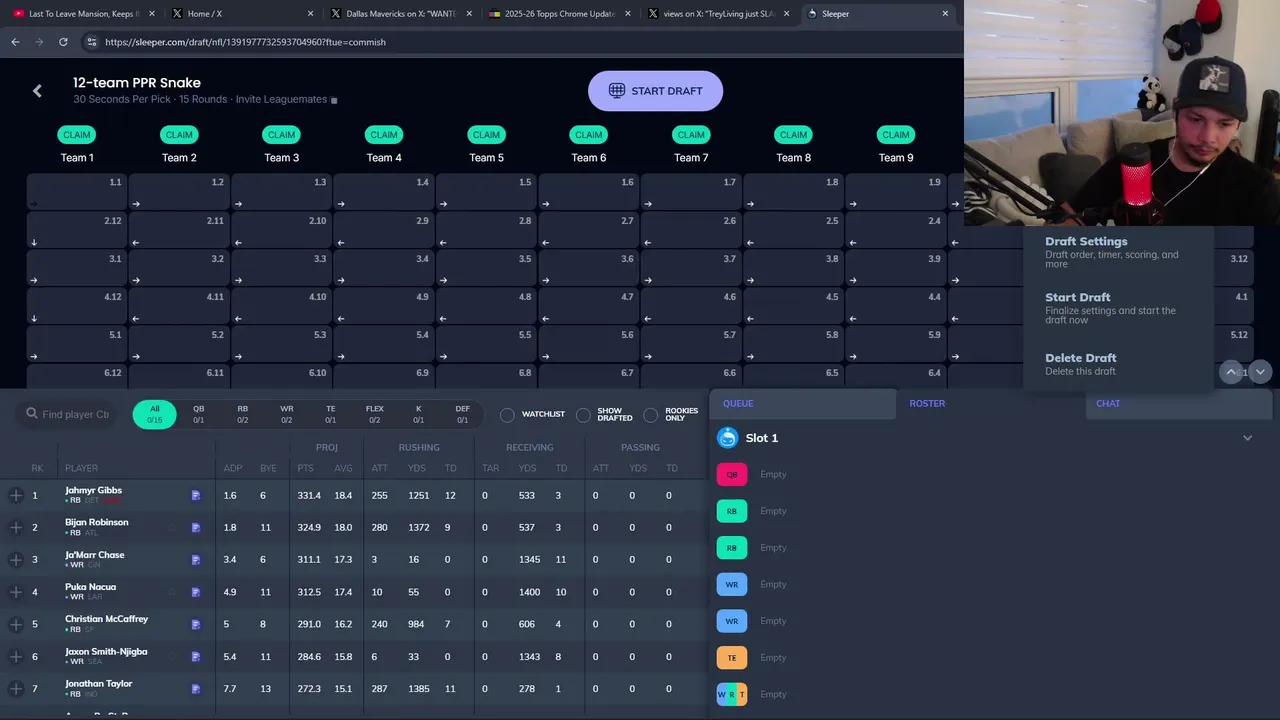The width and height of the screenshot is (1280, 720).
Task: Claim Team 5
Action: pyautogui.click(x=486, y=135)
